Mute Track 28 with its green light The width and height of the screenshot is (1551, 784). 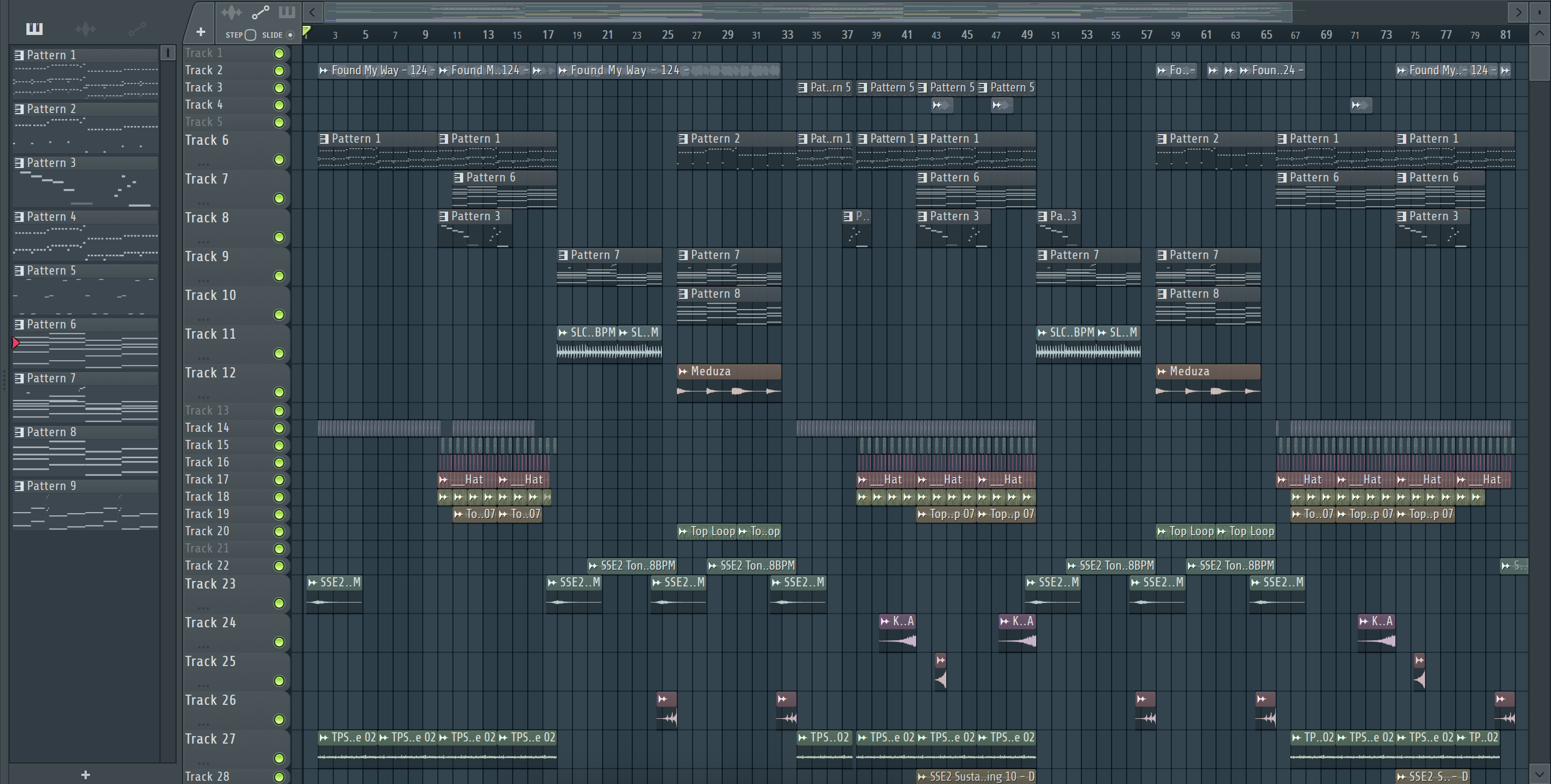click(279, 777)
